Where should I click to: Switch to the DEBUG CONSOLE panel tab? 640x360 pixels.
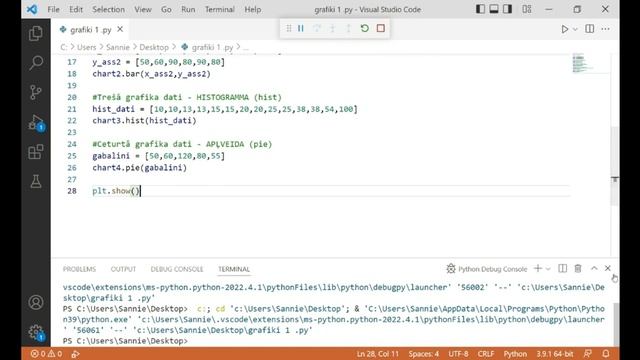click(177, 269)
